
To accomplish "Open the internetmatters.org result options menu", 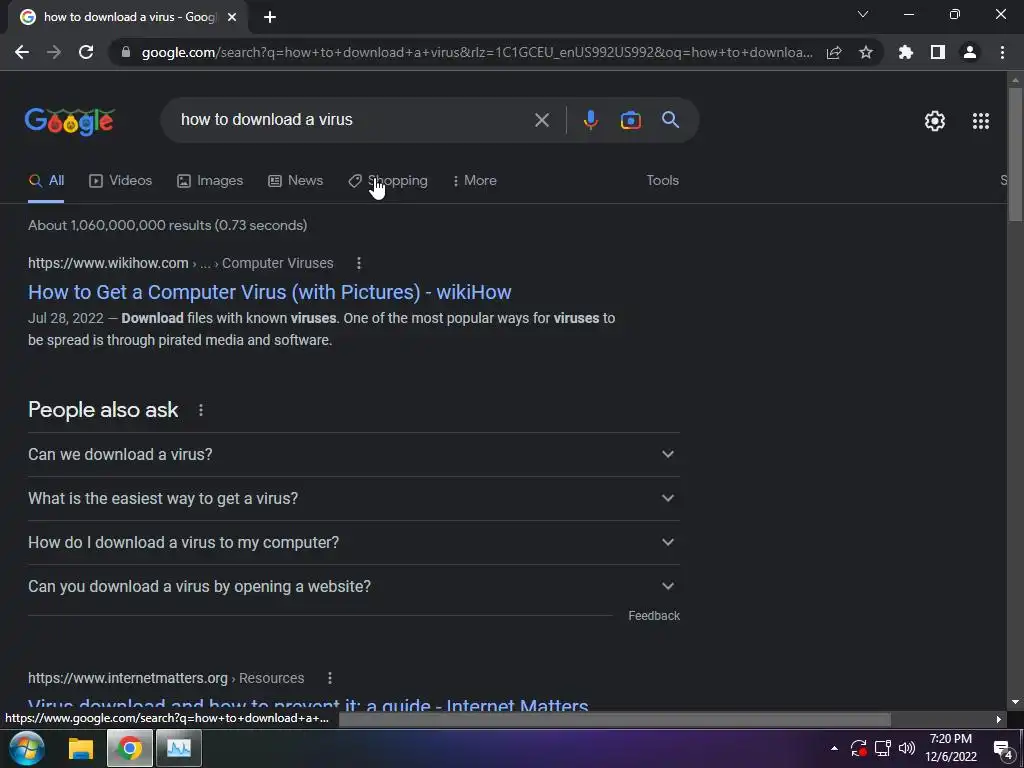I will click(x=330, y=678).
